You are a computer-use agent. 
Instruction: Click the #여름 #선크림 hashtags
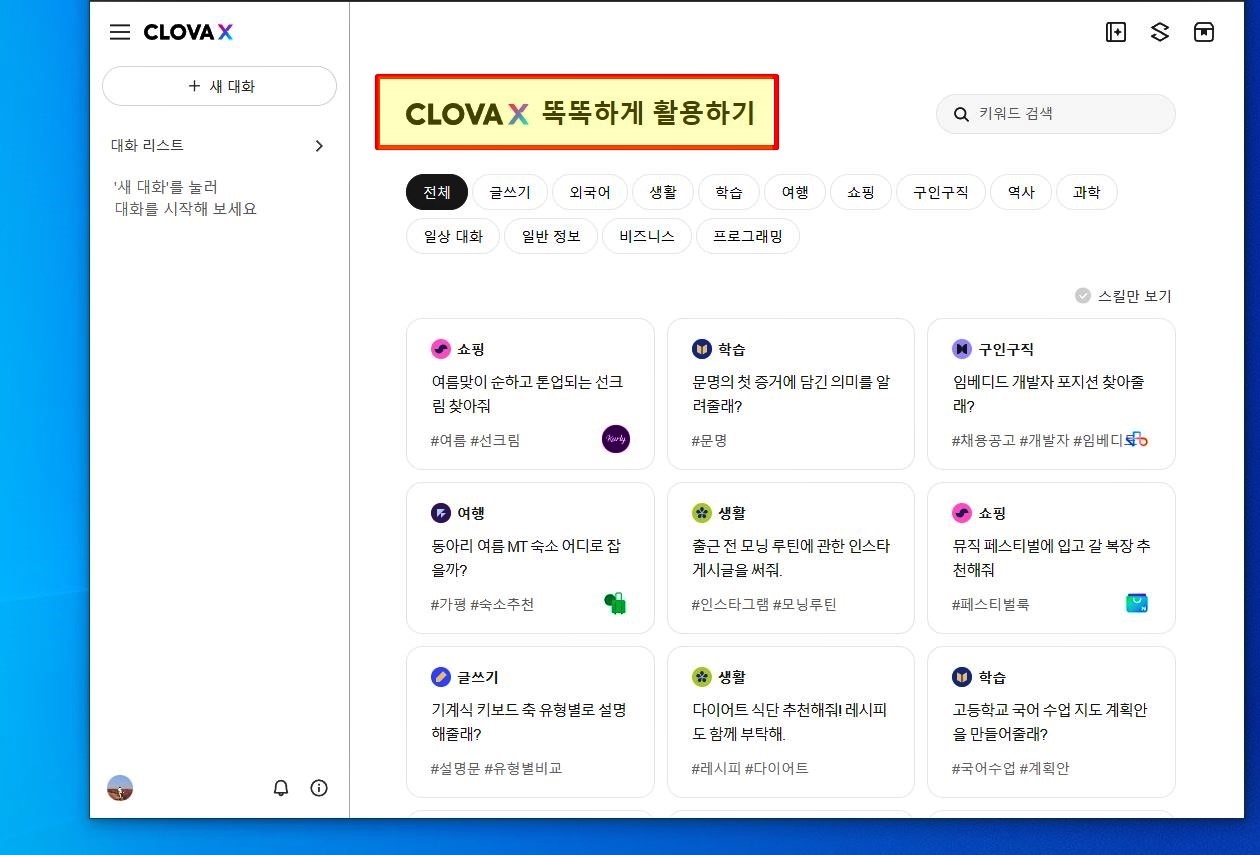(x=475, y=440)
